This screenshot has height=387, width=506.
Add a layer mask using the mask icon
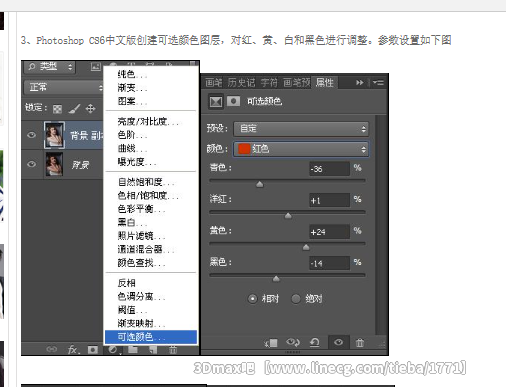coord(93,349)
